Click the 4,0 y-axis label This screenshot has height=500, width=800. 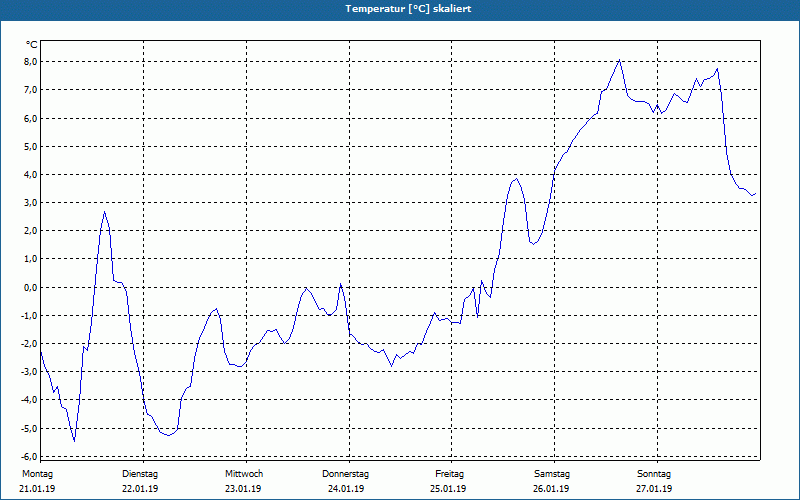point(31,174)
